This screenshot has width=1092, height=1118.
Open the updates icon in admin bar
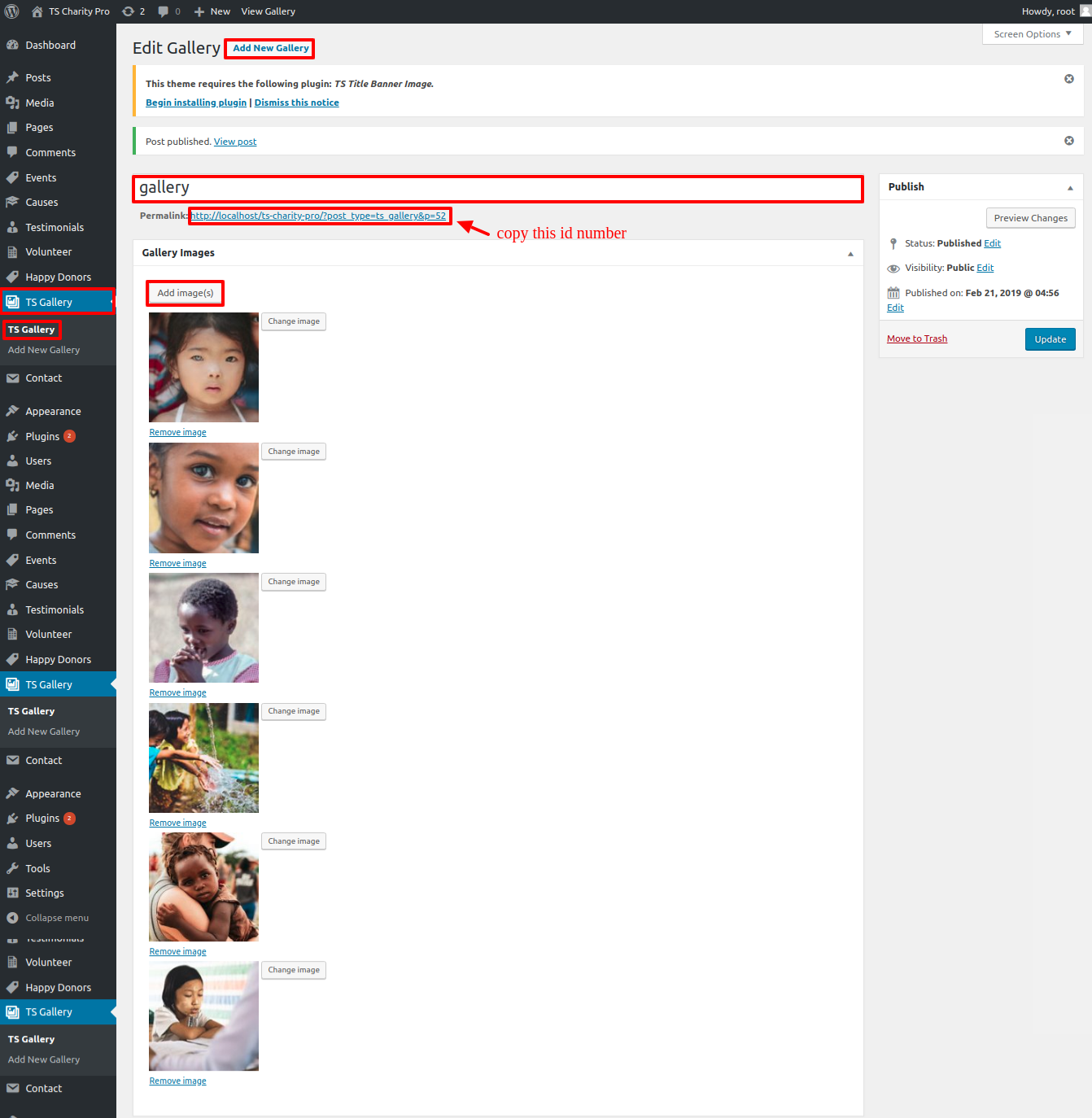pyautogui.click(x=129, y=11)
